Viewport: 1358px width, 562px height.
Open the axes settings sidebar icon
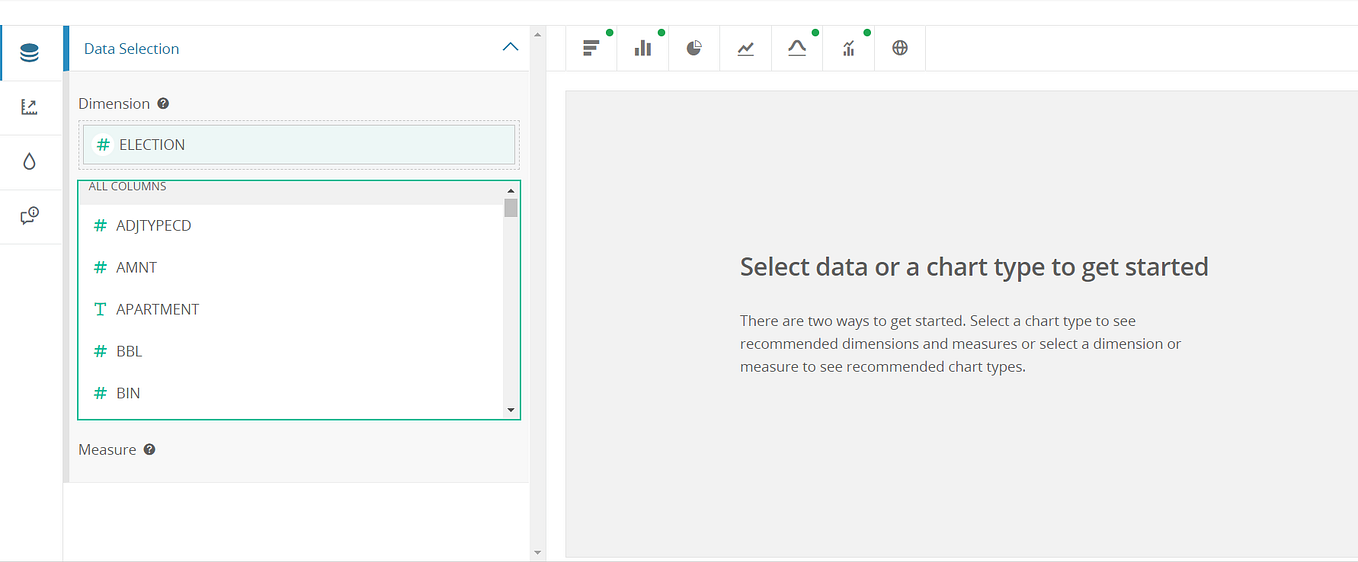tap(30, 108)
